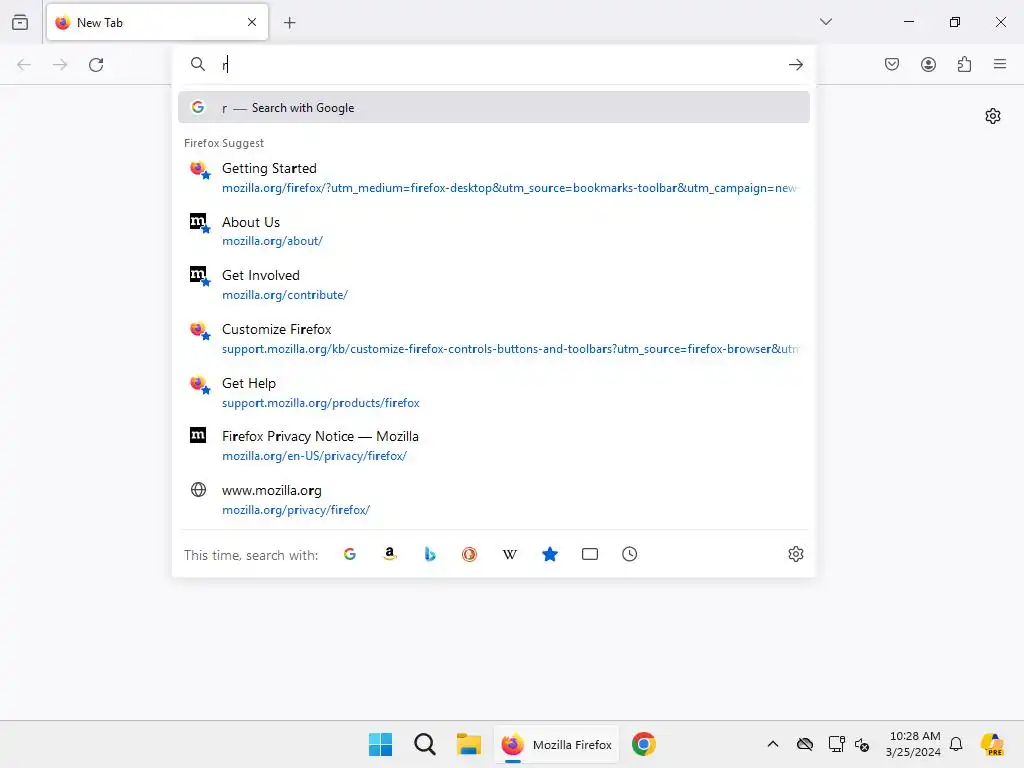Viewport: 1024px width, 768px height.
Task: Open the About Us suggestion
Action: click(494, 231)
